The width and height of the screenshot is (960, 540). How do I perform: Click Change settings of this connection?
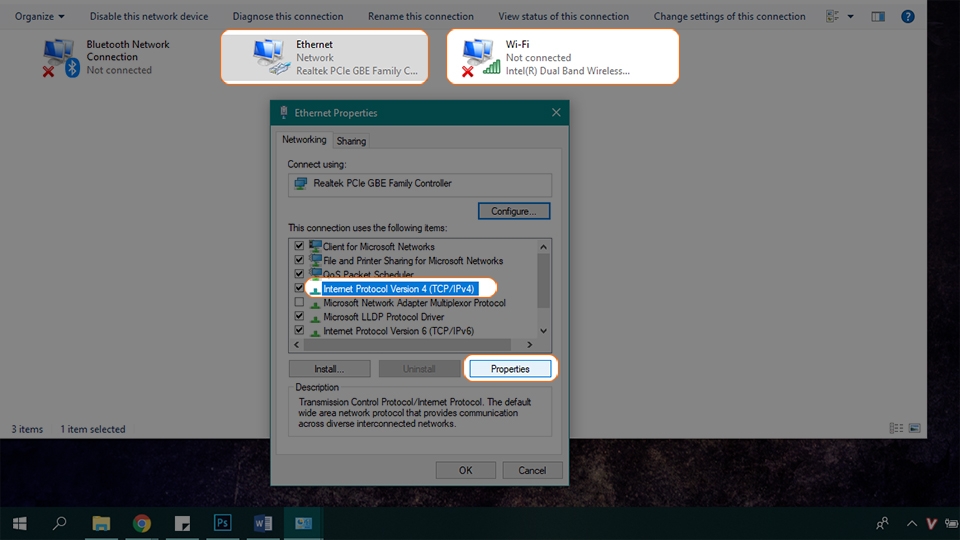coord(729,17)
